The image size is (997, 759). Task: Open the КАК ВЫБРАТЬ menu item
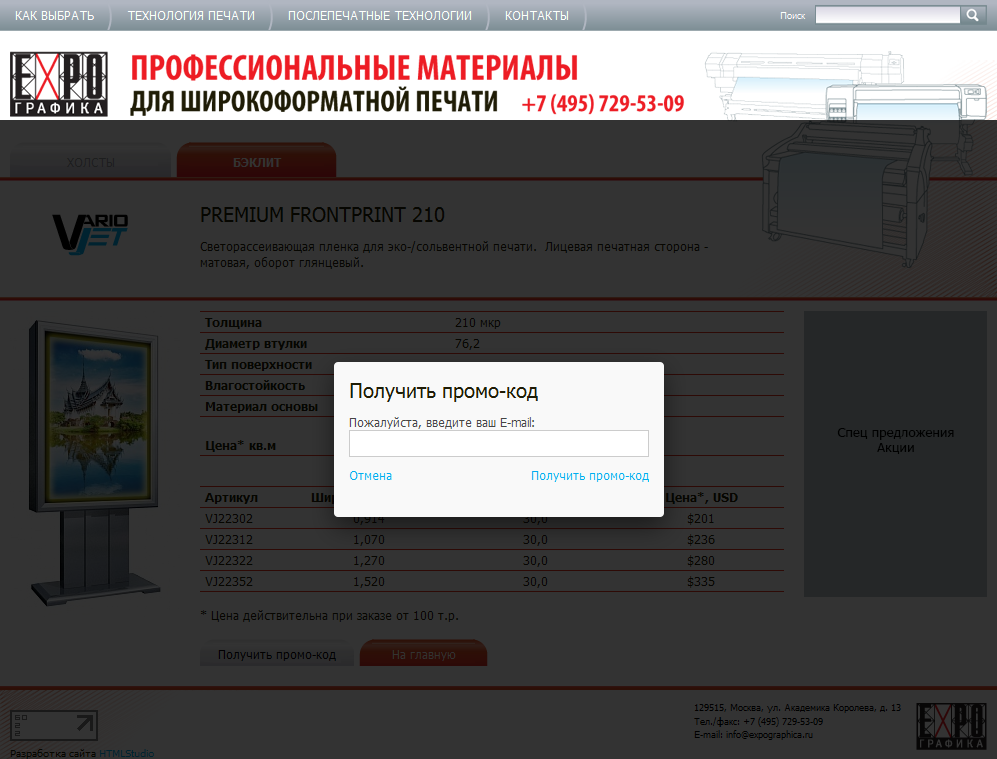click(x=55, y=15)
